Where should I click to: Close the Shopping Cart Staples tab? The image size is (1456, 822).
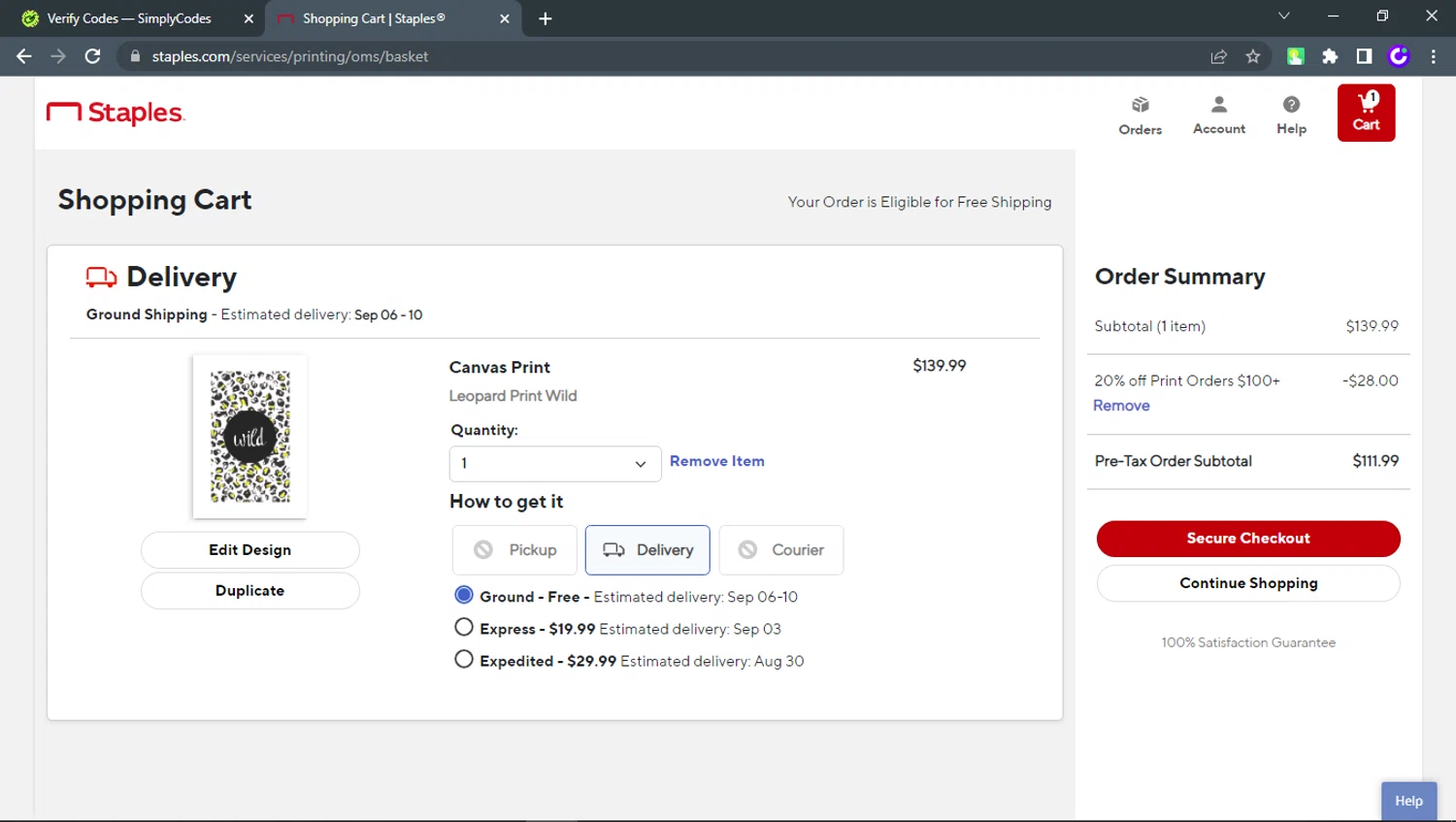(x=505, y=18)
